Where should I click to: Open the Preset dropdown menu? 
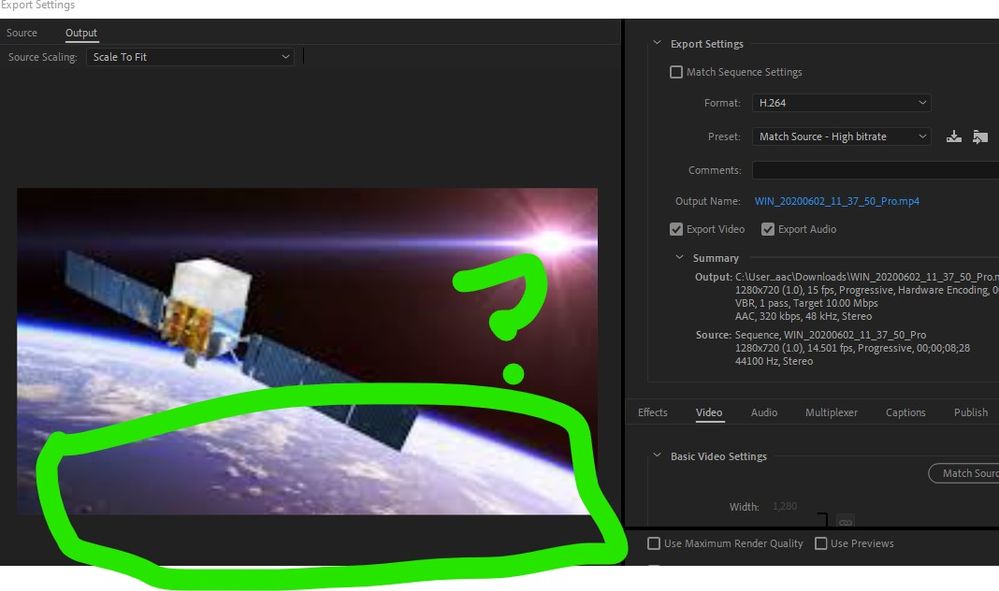(842, 136)
